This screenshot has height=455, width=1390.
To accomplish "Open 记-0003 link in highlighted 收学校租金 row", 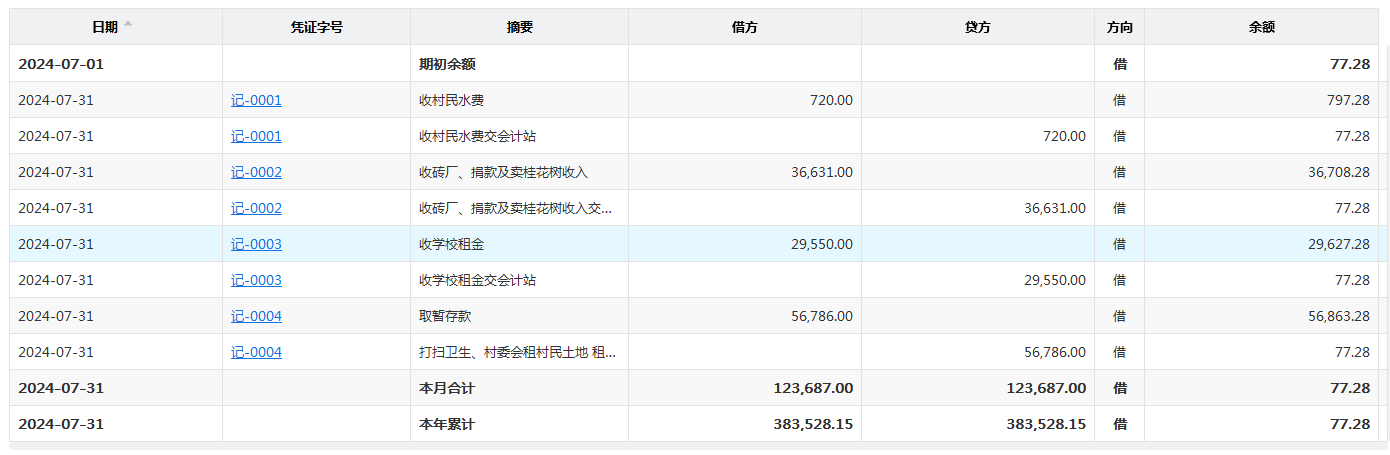I will click(256, 244).
